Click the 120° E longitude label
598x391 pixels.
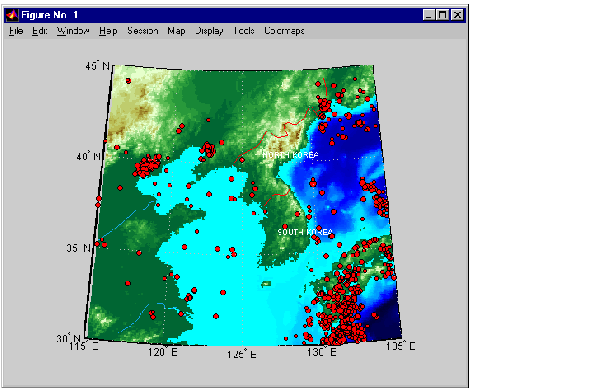(x=163, y=351)
